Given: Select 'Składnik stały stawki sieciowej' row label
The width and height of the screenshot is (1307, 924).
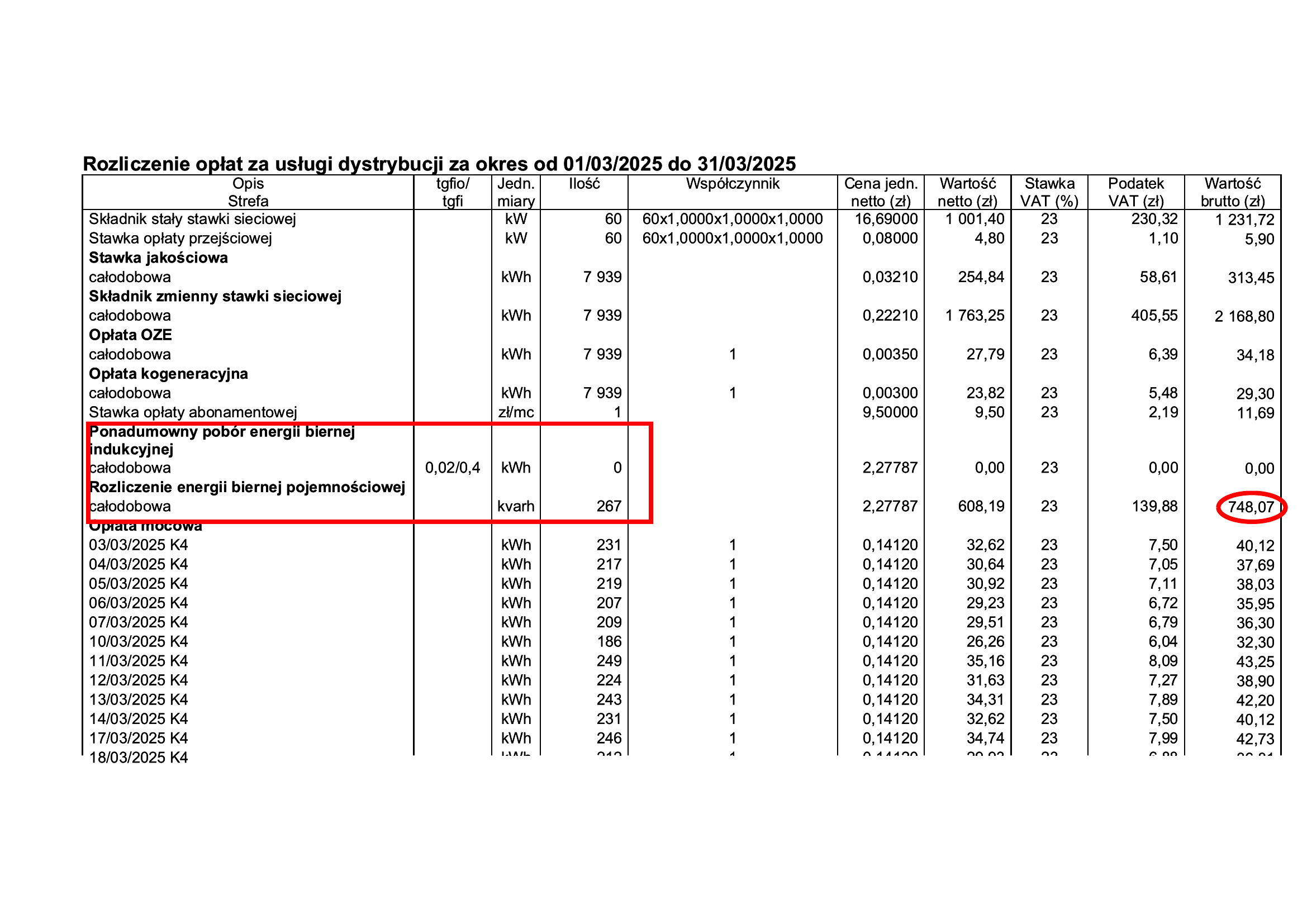Looking at the screenshot, I should click(x=192, y=219).
